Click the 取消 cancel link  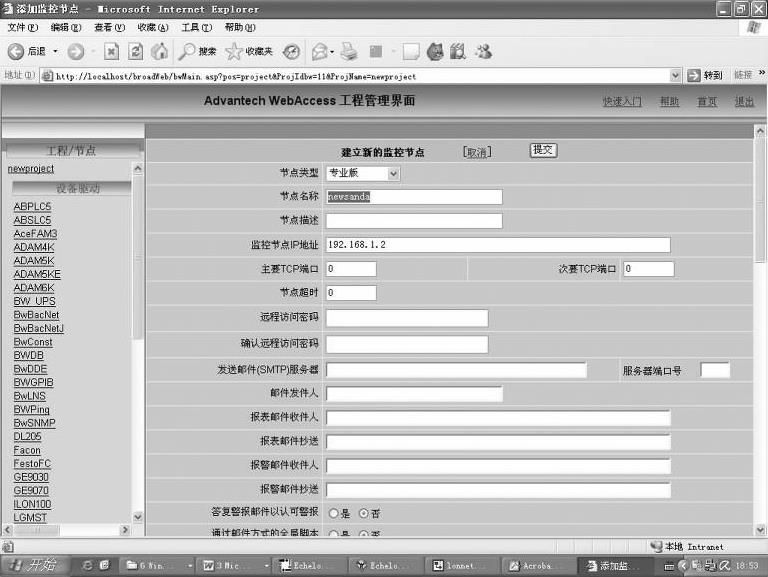click(477, 152)
